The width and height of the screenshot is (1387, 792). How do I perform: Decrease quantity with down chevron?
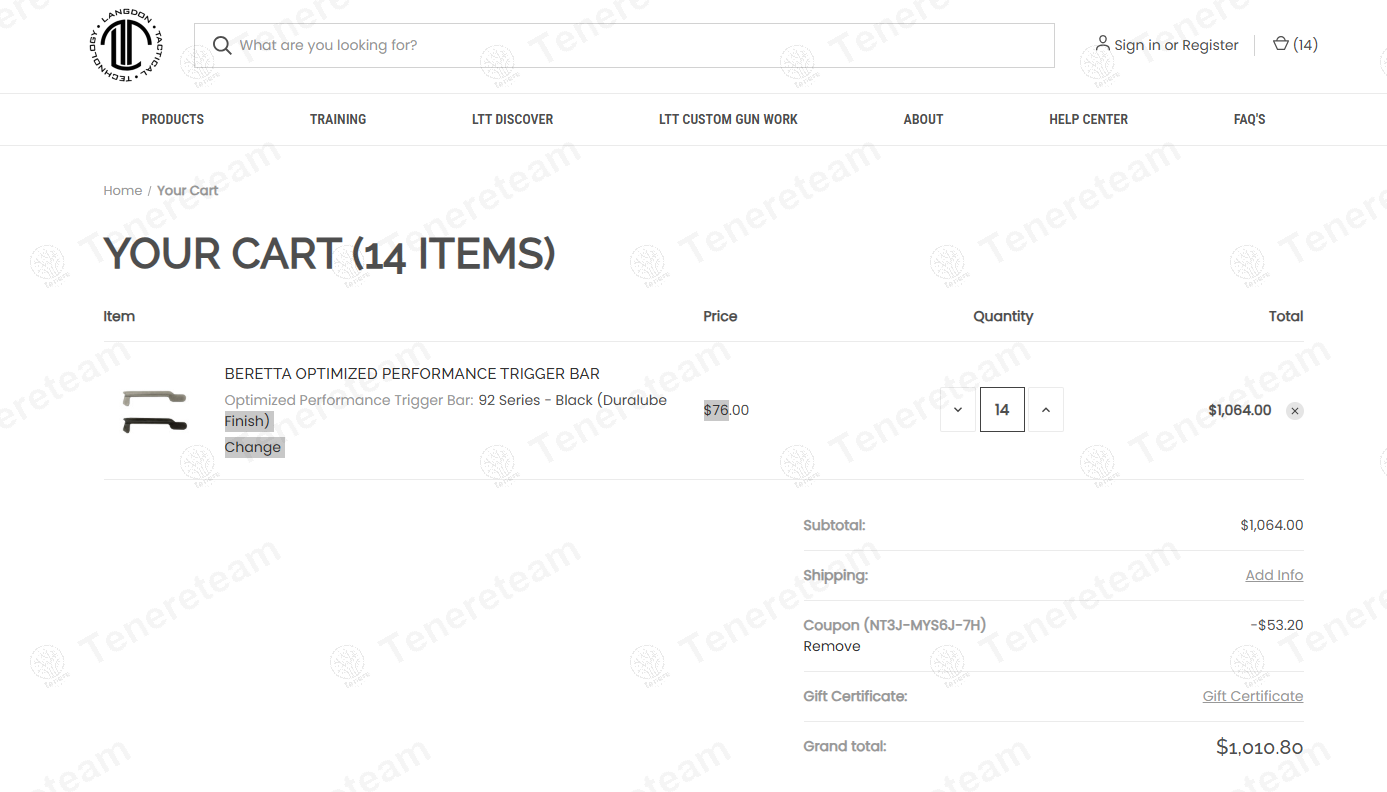point(958,410)
